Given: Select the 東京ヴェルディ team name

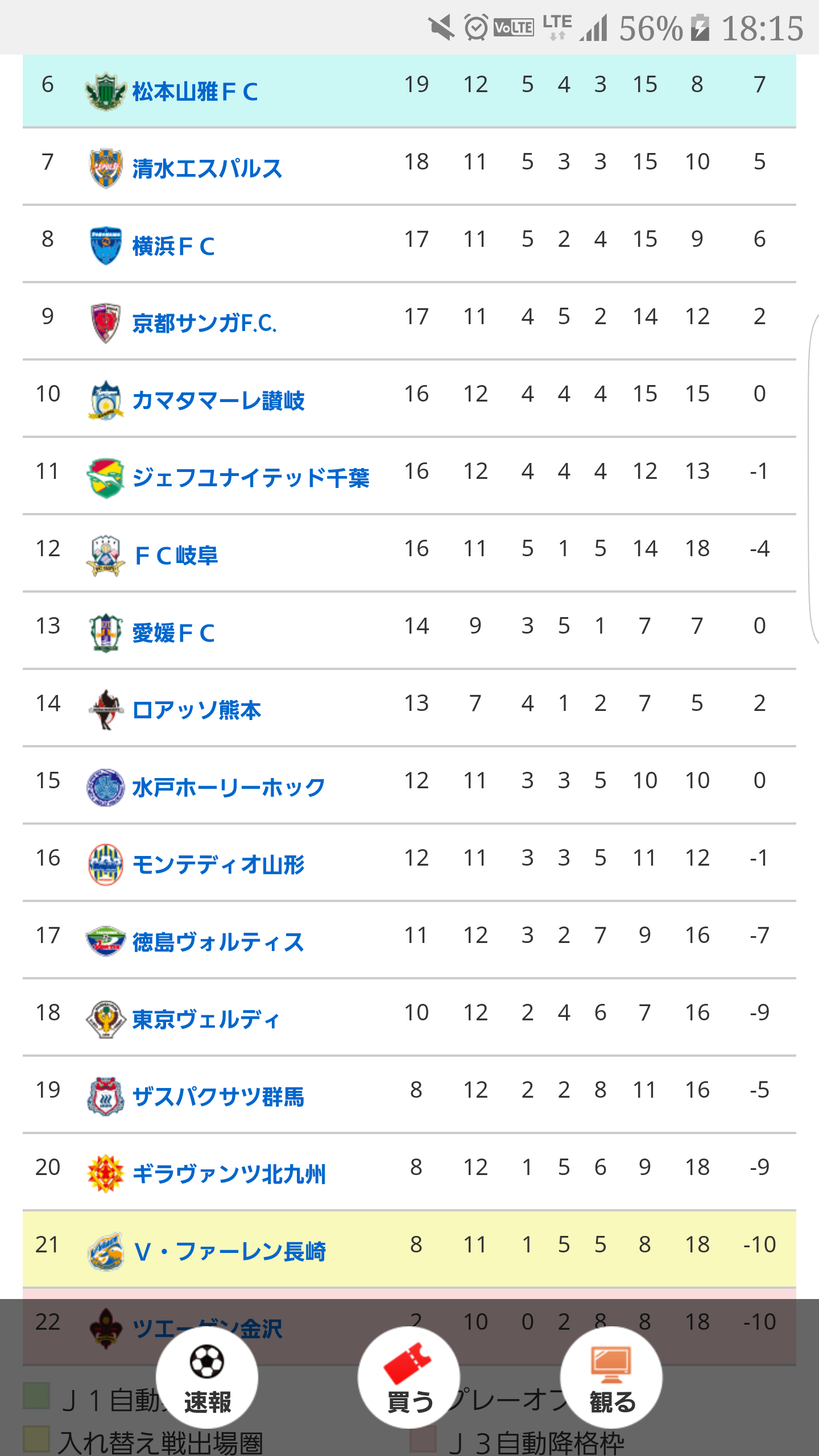Looking at the screenshot, I should coord(206,1020).
